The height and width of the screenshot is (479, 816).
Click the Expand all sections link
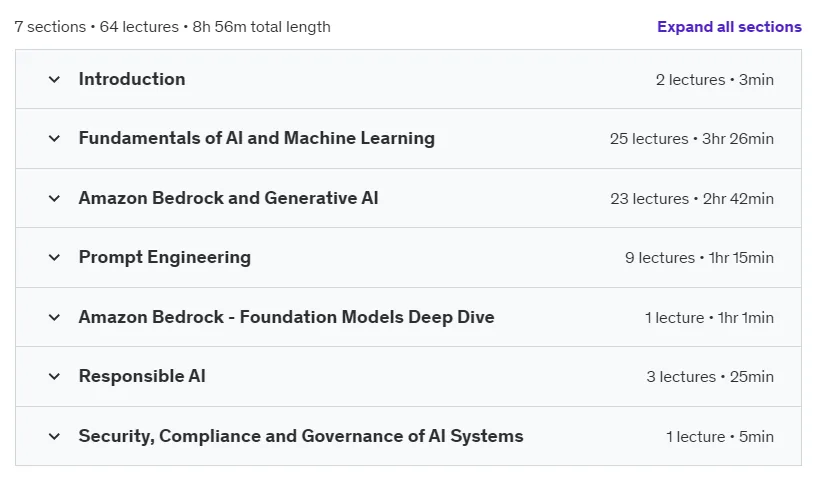pyautogui.click(x=729, y=27)
